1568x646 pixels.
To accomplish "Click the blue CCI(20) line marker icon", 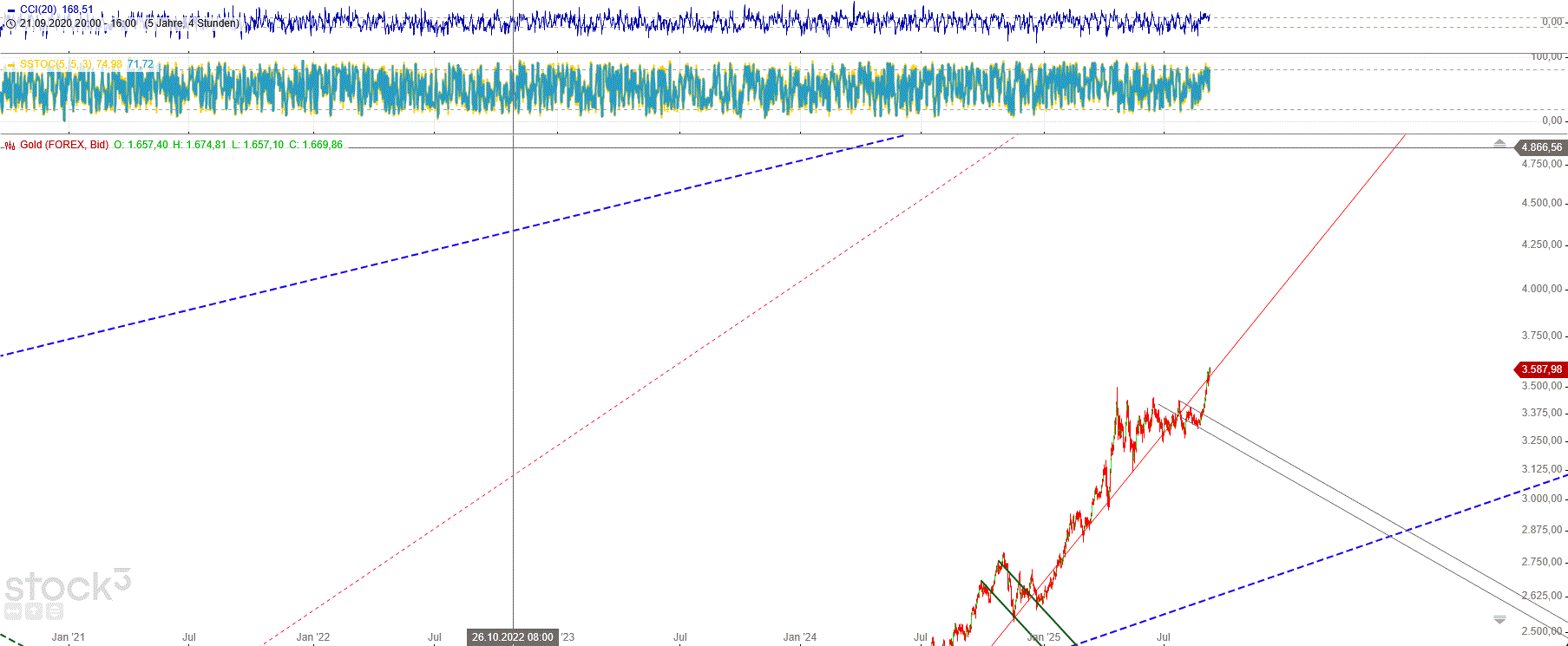I will click(10, 10).
